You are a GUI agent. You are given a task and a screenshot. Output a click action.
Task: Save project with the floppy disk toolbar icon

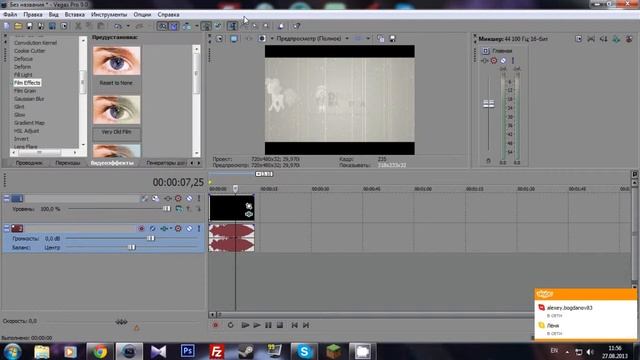[29, 26]
